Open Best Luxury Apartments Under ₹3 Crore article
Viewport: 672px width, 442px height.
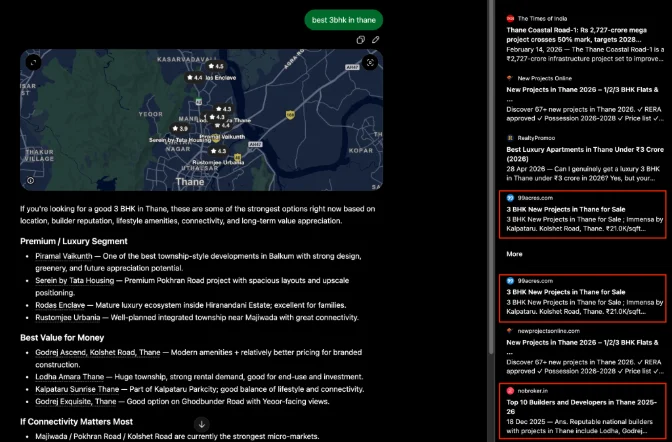pyautogui.click(x=585, y=154)
